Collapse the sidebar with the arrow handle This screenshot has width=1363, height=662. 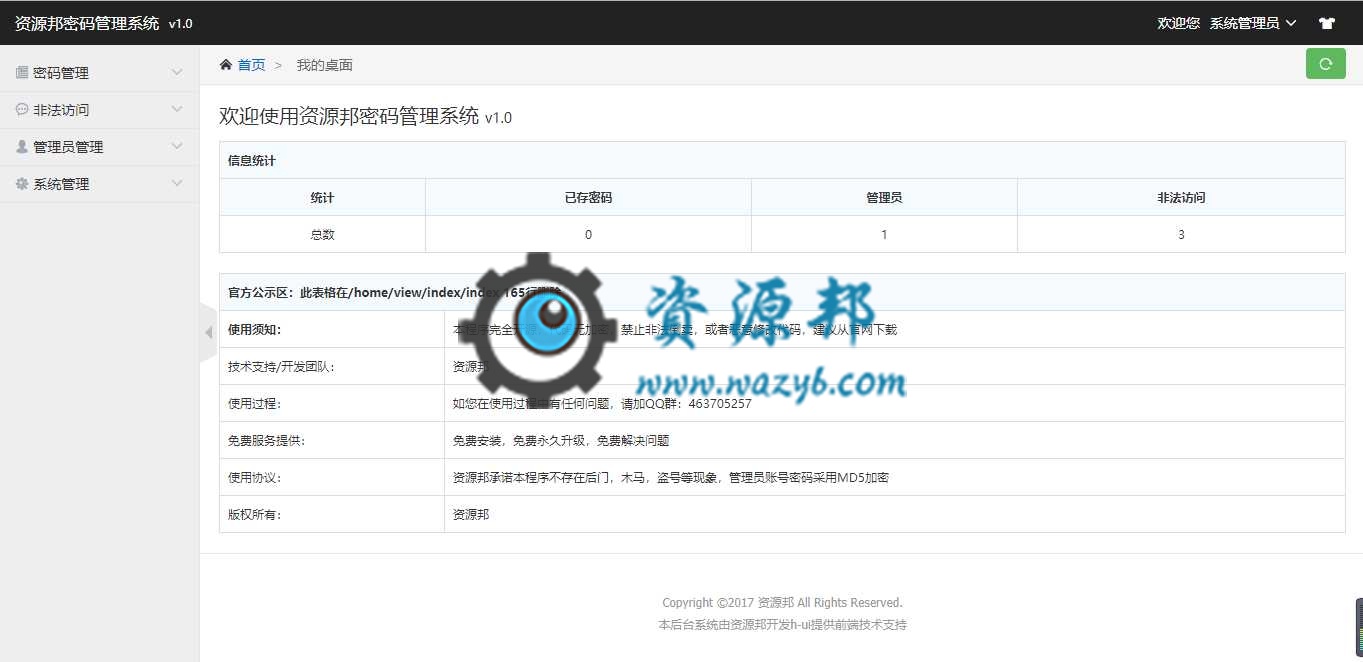(x=208, y=332)
